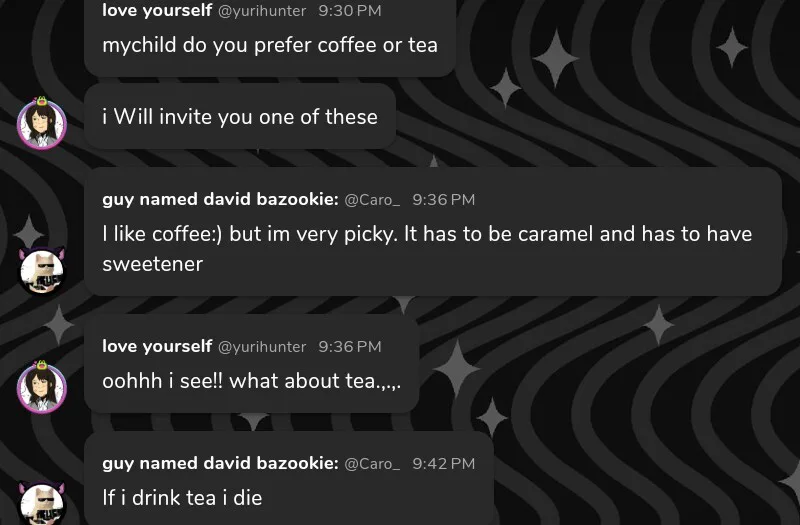
Task: Click "love yourself" username above the "oohhh i see" message
Action: pyautogui.click(x=157, y=347)
